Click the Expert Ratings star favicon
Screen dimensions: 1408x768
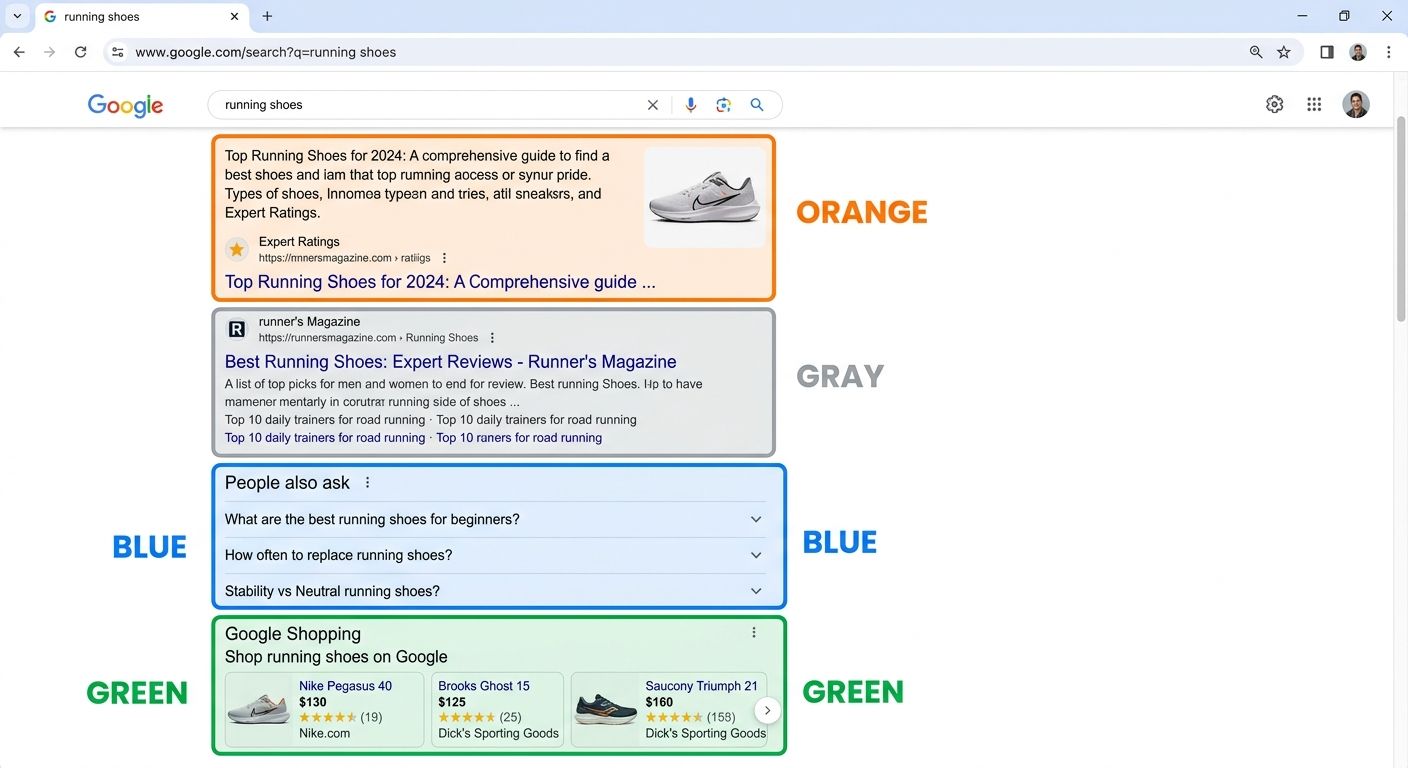pyautogui.click(x=236, y=249)
